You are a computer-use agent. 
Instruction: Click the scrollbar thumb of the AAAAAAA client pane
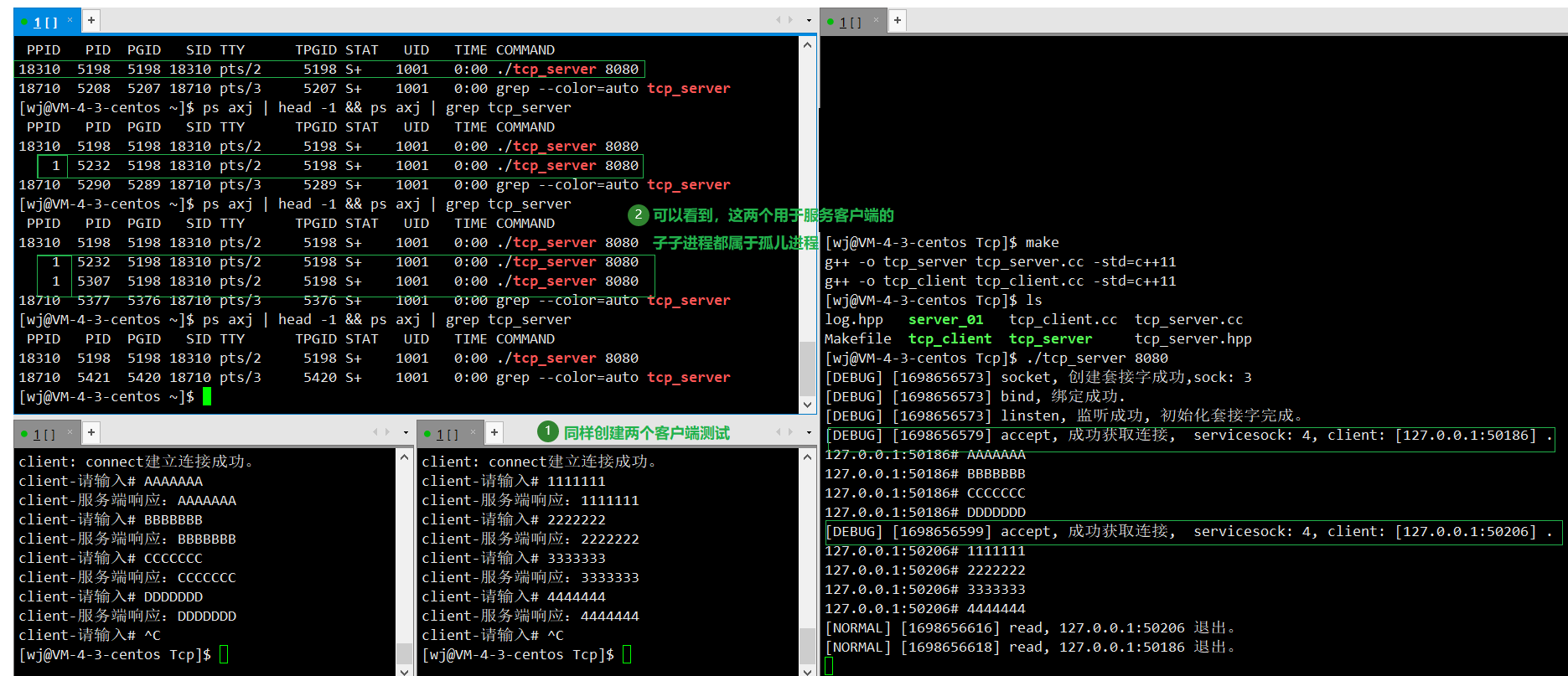coord(404,653)
